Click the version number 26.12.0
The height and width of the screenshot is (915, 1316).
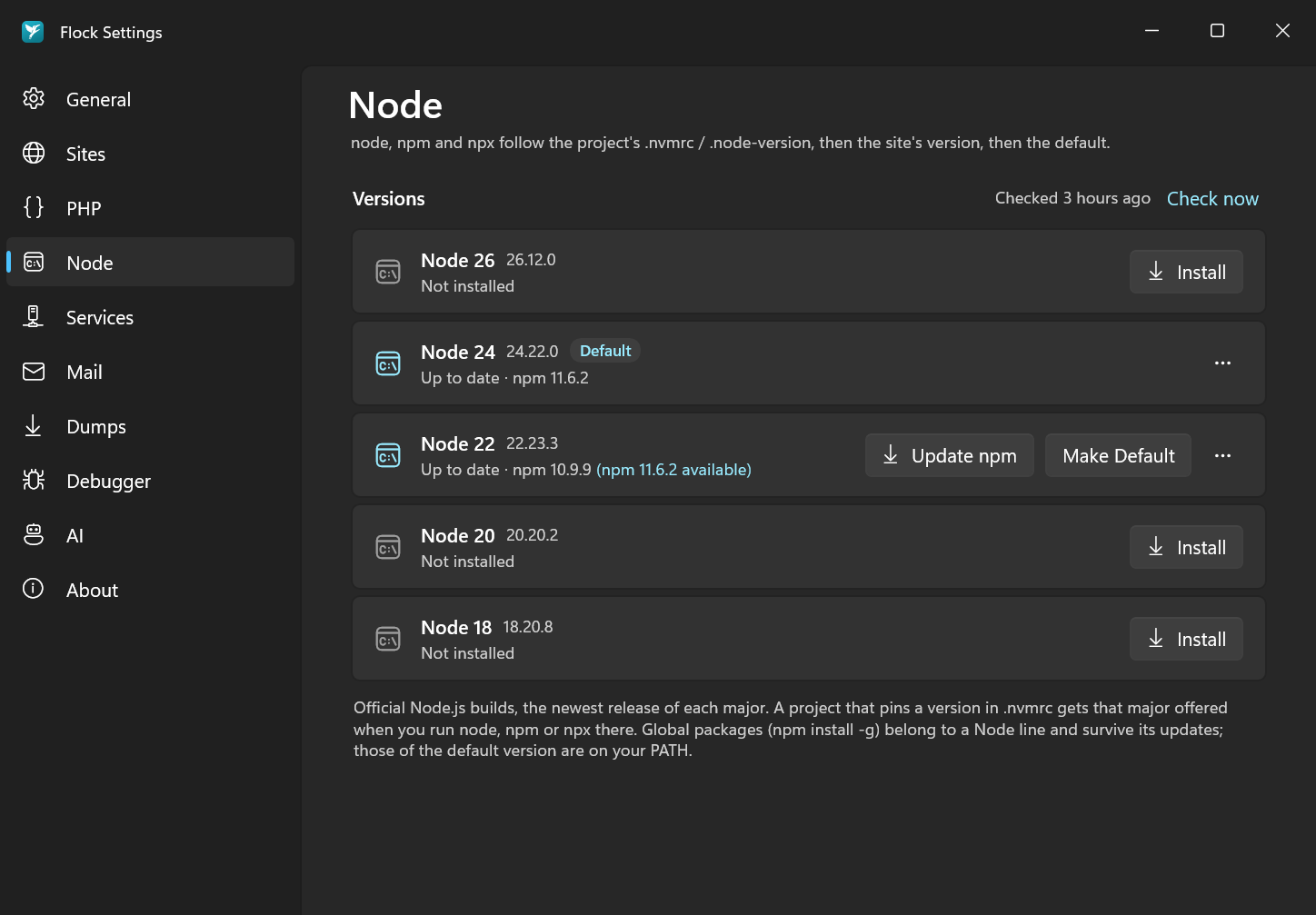(531, 260)
